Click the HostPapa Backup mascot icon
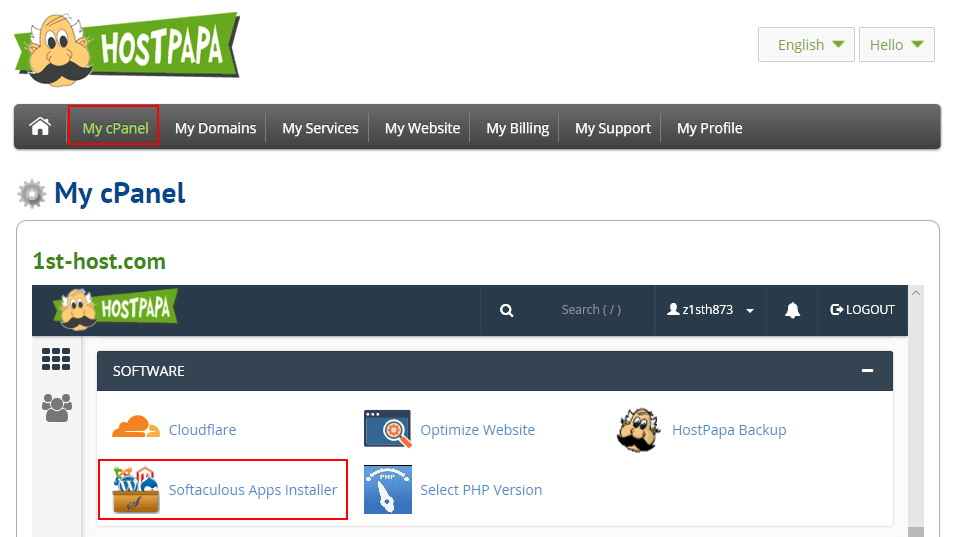 point(638,430)
